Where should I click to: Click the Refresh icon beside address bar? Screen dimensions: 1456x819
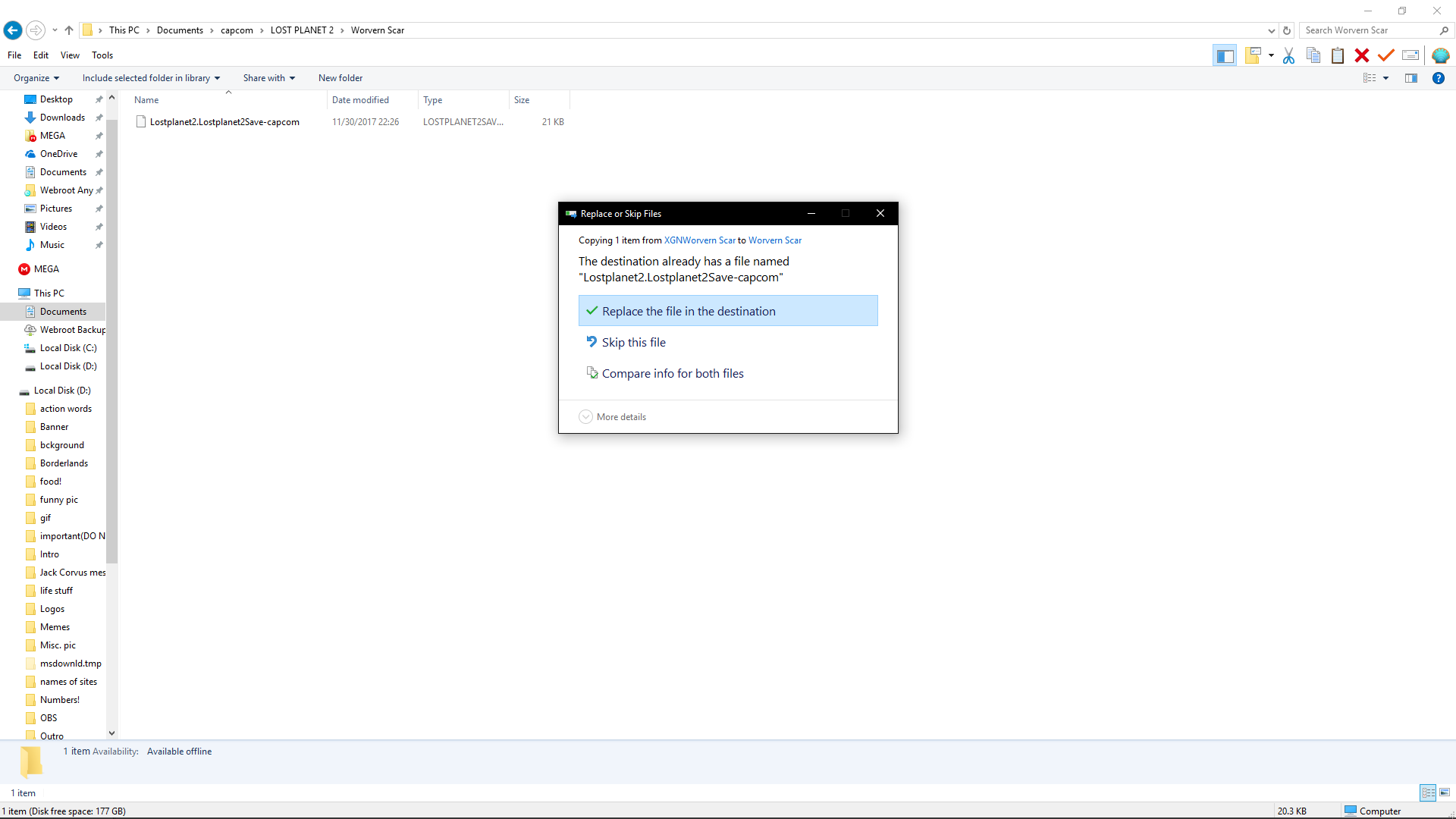pos(1287,30)
